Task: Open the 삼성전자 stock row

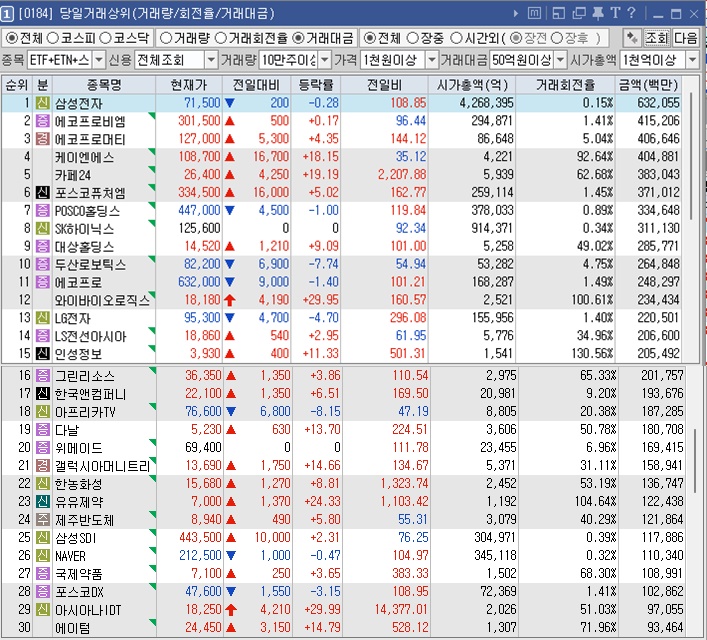Action: point(343,103)
